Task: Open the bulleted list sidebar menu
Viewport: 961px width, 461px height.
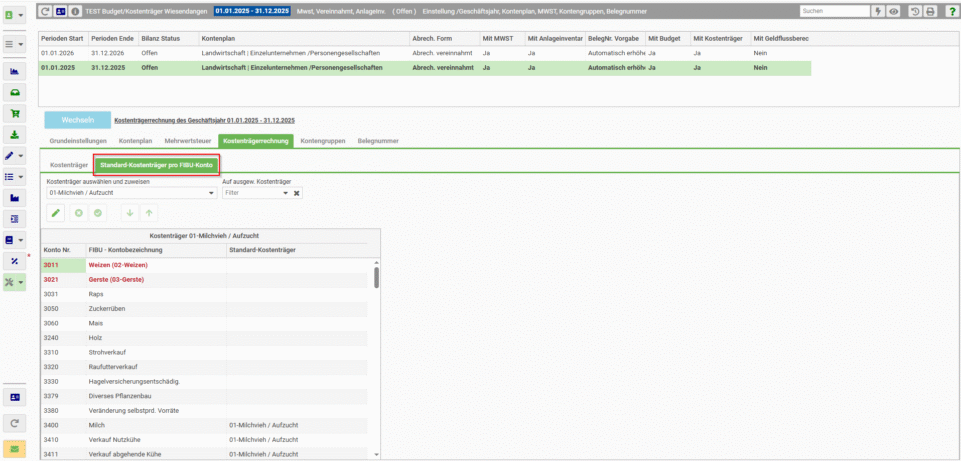Action: [15, 177]
